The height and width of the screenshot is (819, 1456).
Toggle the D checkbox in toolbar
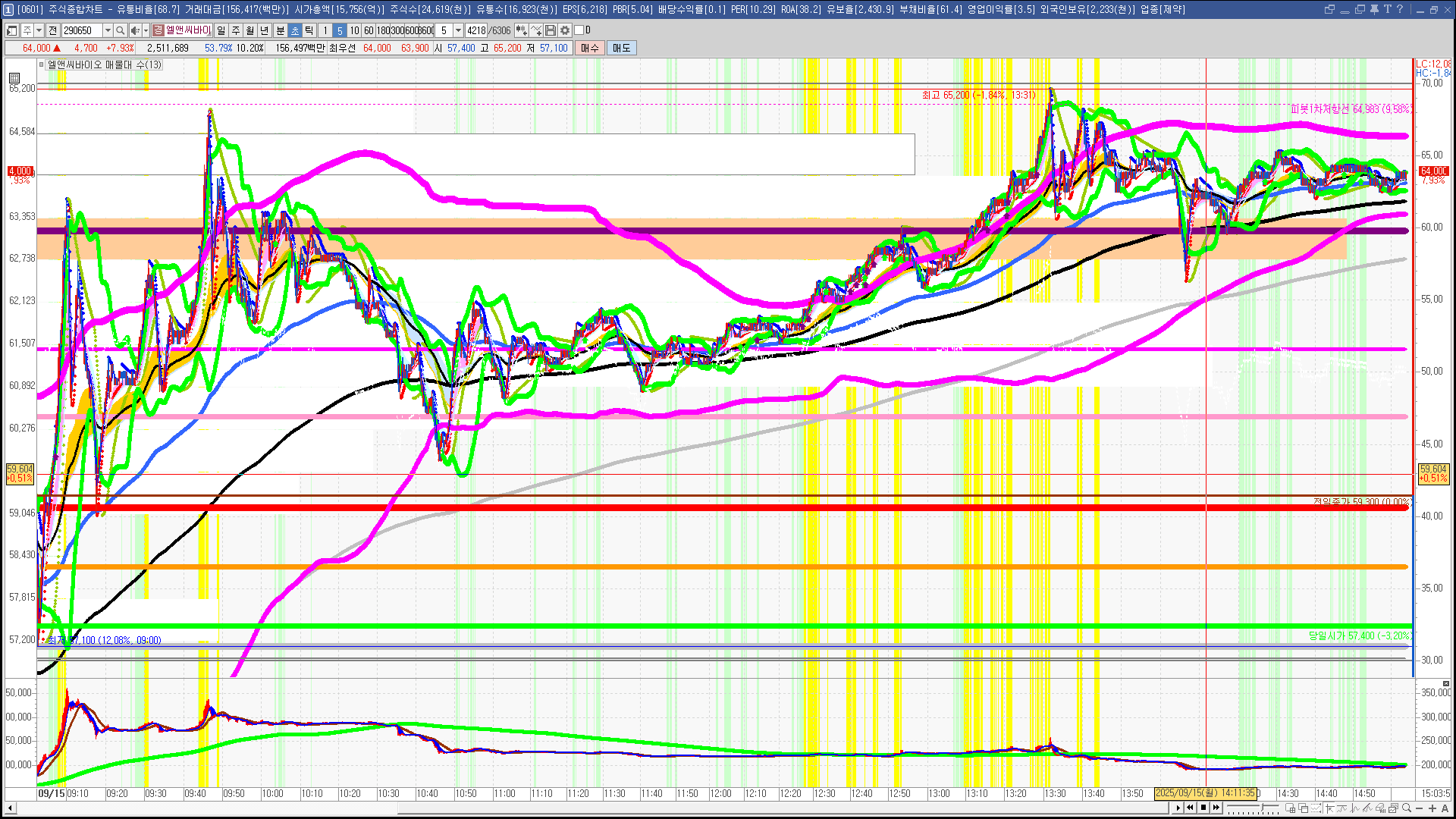(579, 30)
